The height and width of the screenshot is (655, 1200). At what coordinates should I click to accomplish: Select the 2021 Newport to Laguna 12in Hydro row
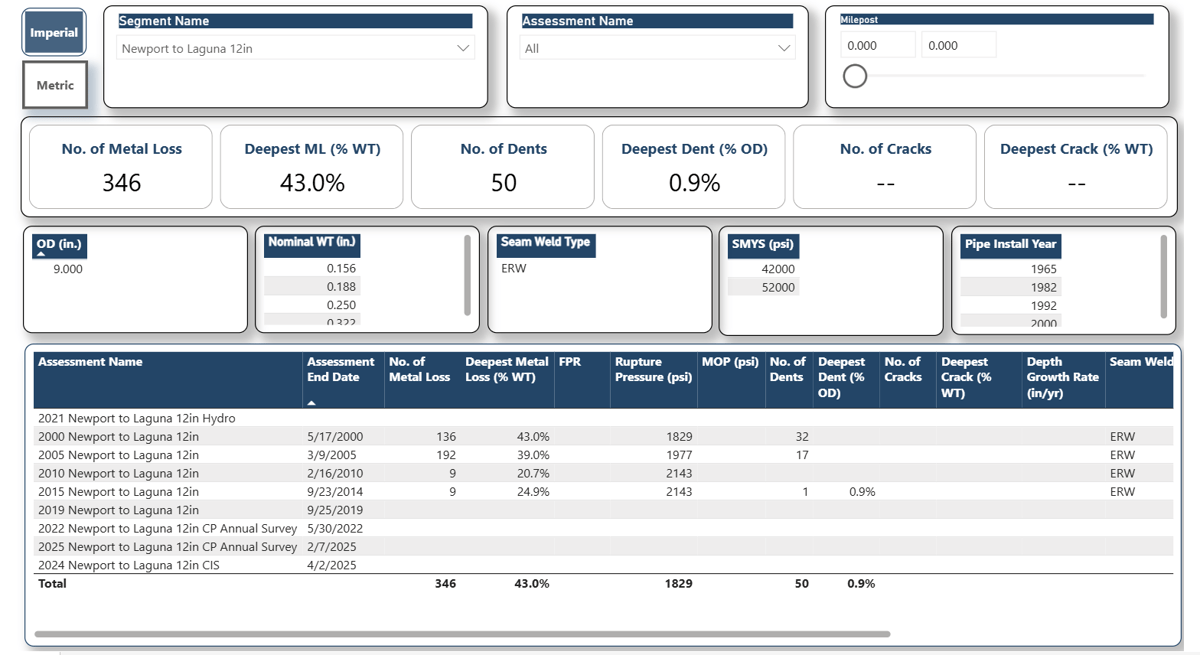[x=136, y=418]
